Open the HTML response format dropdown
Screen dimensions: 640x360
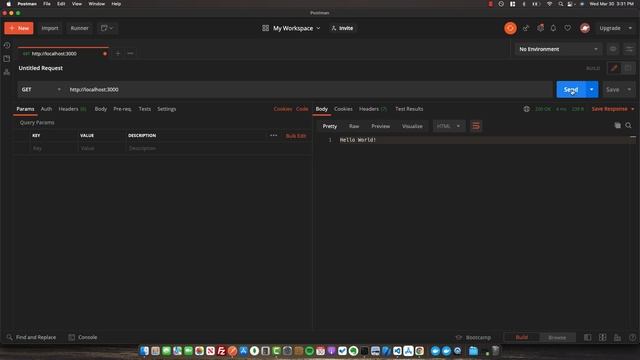[x=448, y=126]
